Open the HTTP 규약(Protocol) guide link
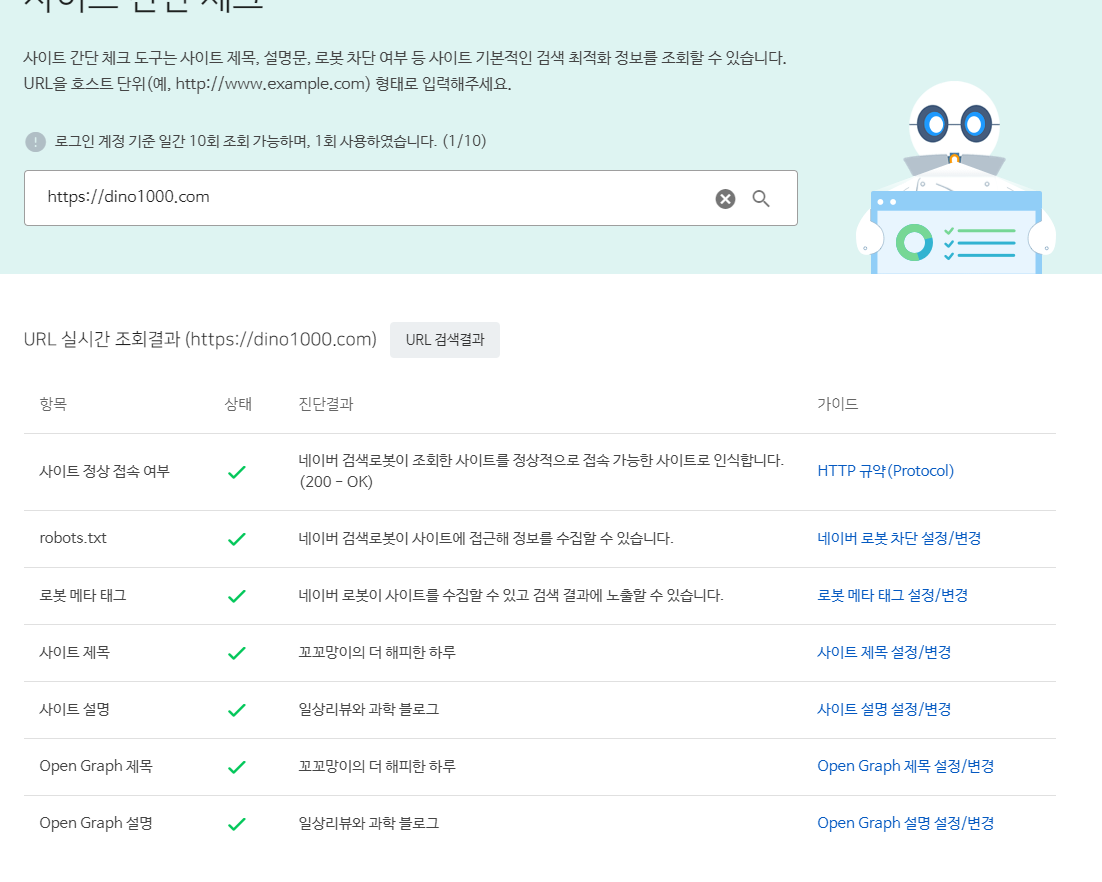The height and width of the screenshot is (882, 1102). [885, 469]
